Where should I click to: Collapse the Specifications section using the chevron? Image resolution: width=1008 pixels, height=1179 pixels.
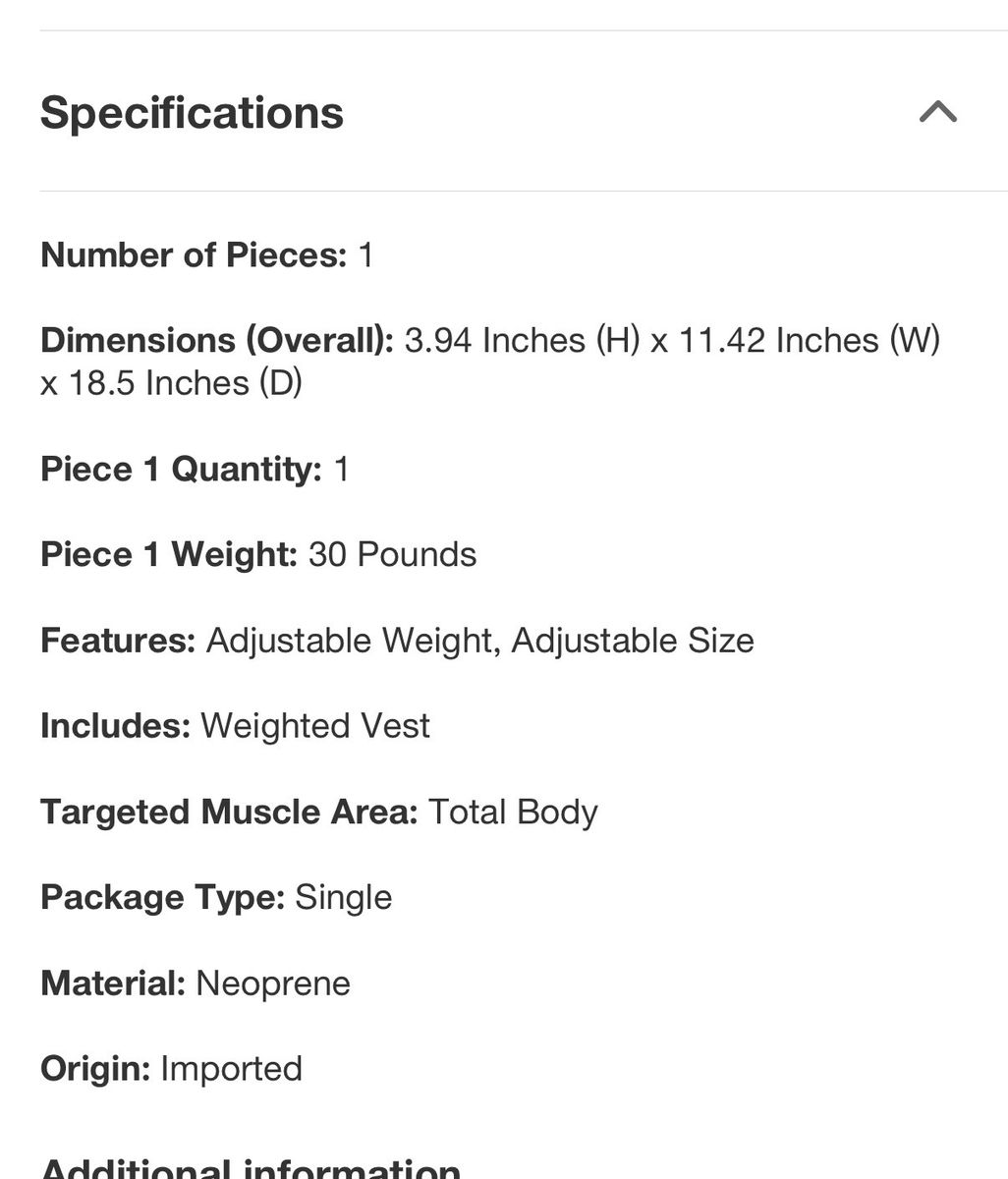pos(937,112)
